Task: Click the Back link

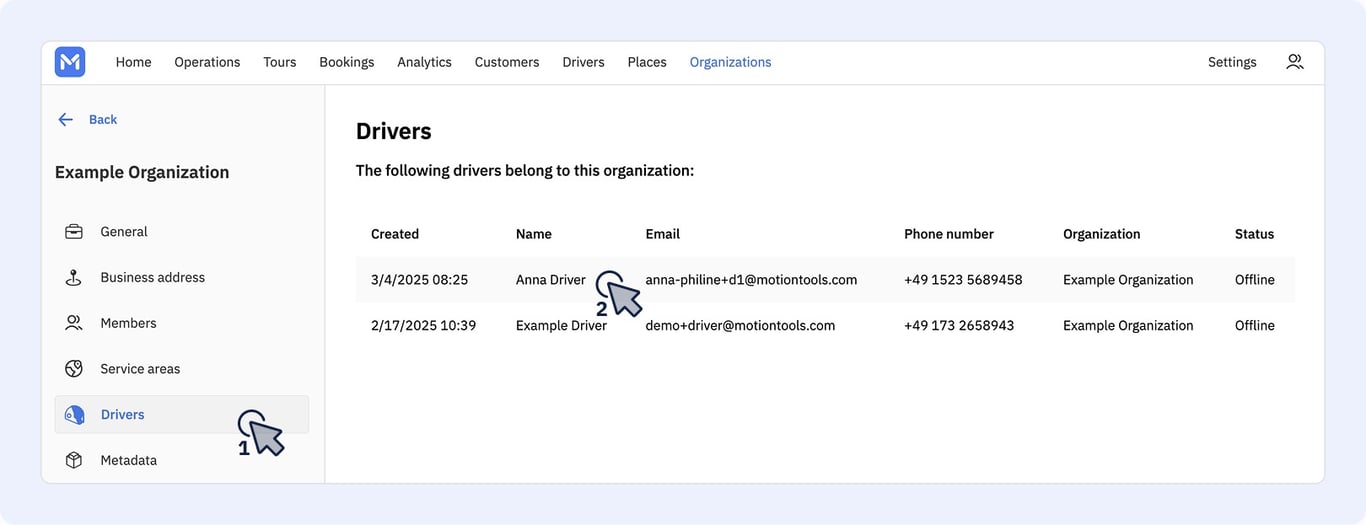Action: point(103,119)
